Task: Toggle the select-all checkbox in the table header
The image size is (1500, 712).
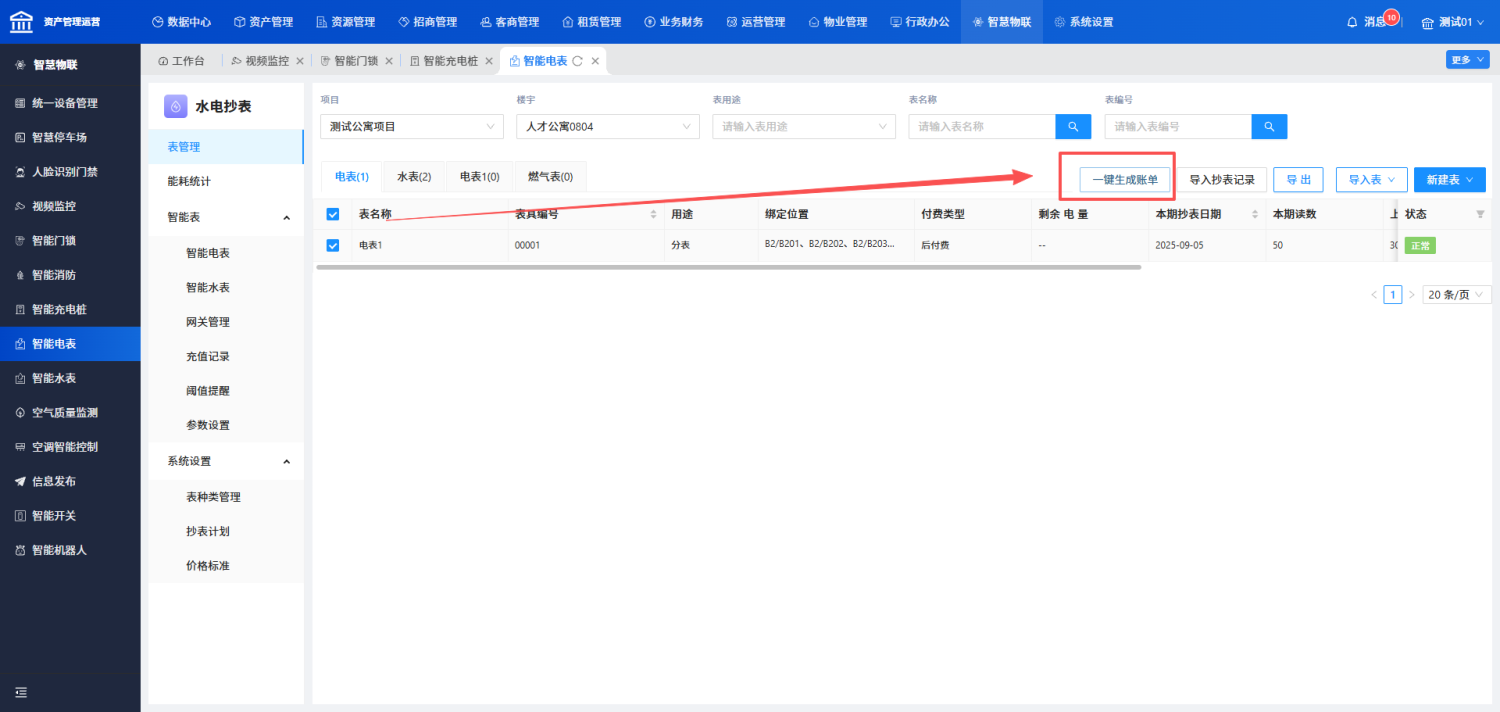Action: pyautogui.click(x=333, y=214)
